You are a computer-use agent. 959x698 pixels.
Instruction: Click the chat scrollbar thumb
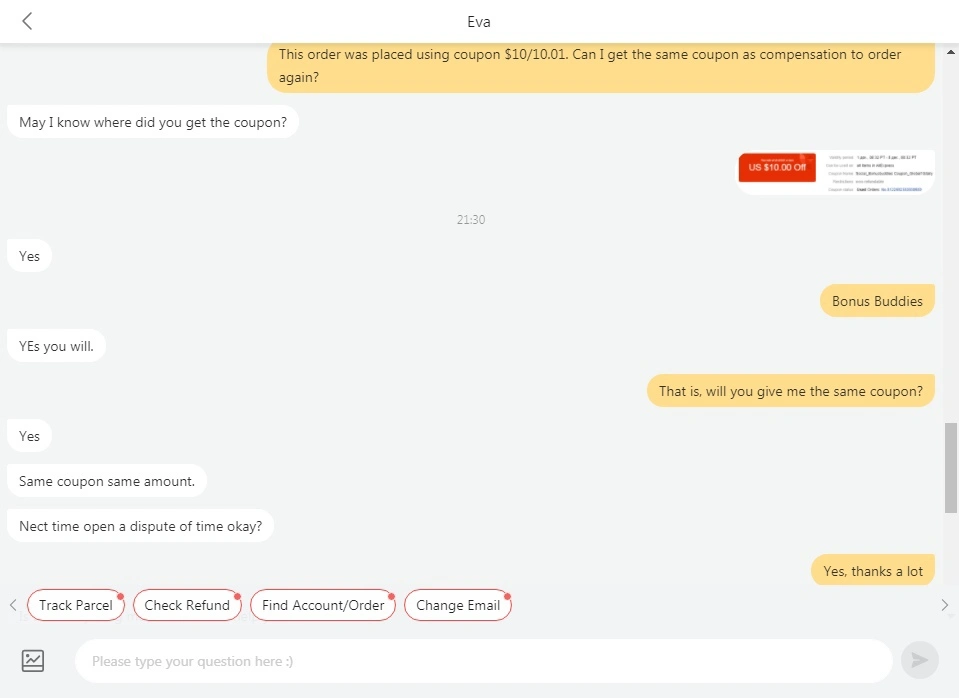(950, 467)
